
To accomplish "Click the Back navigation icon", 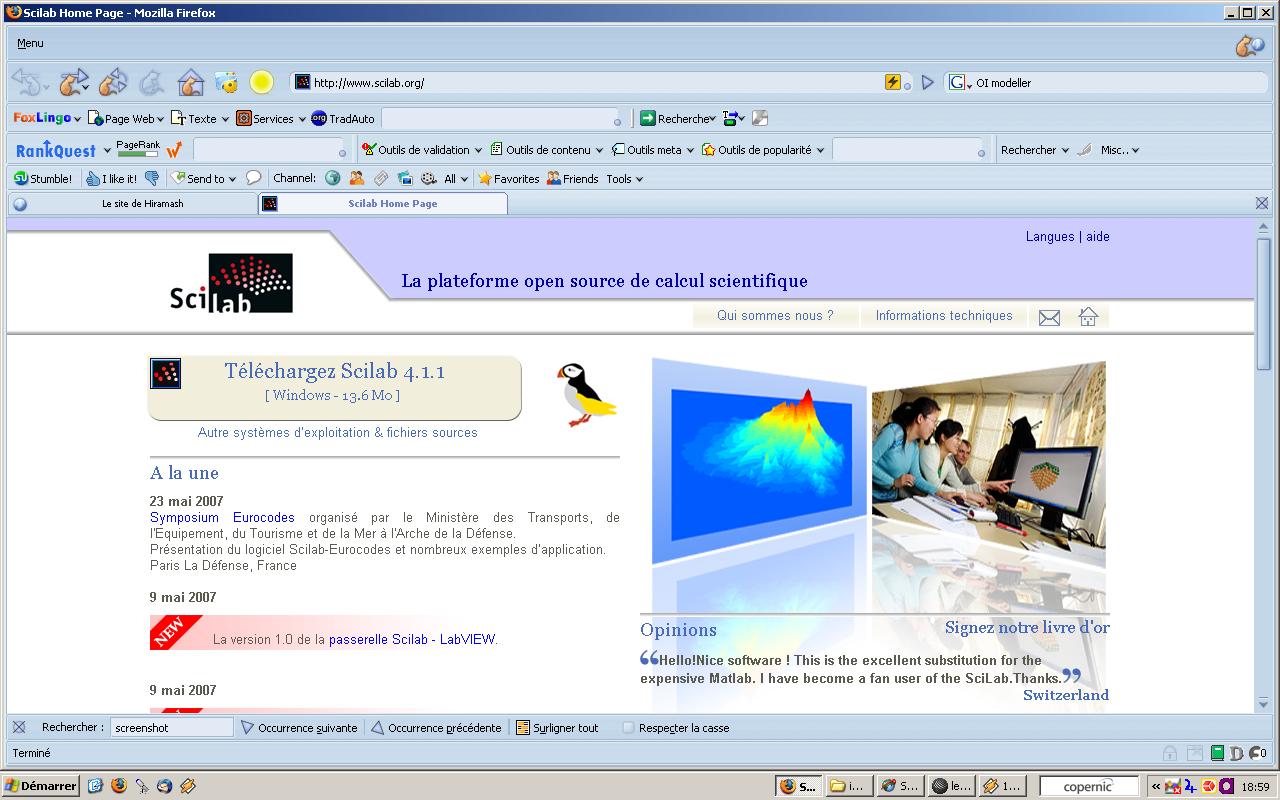I will pos(26,82).
